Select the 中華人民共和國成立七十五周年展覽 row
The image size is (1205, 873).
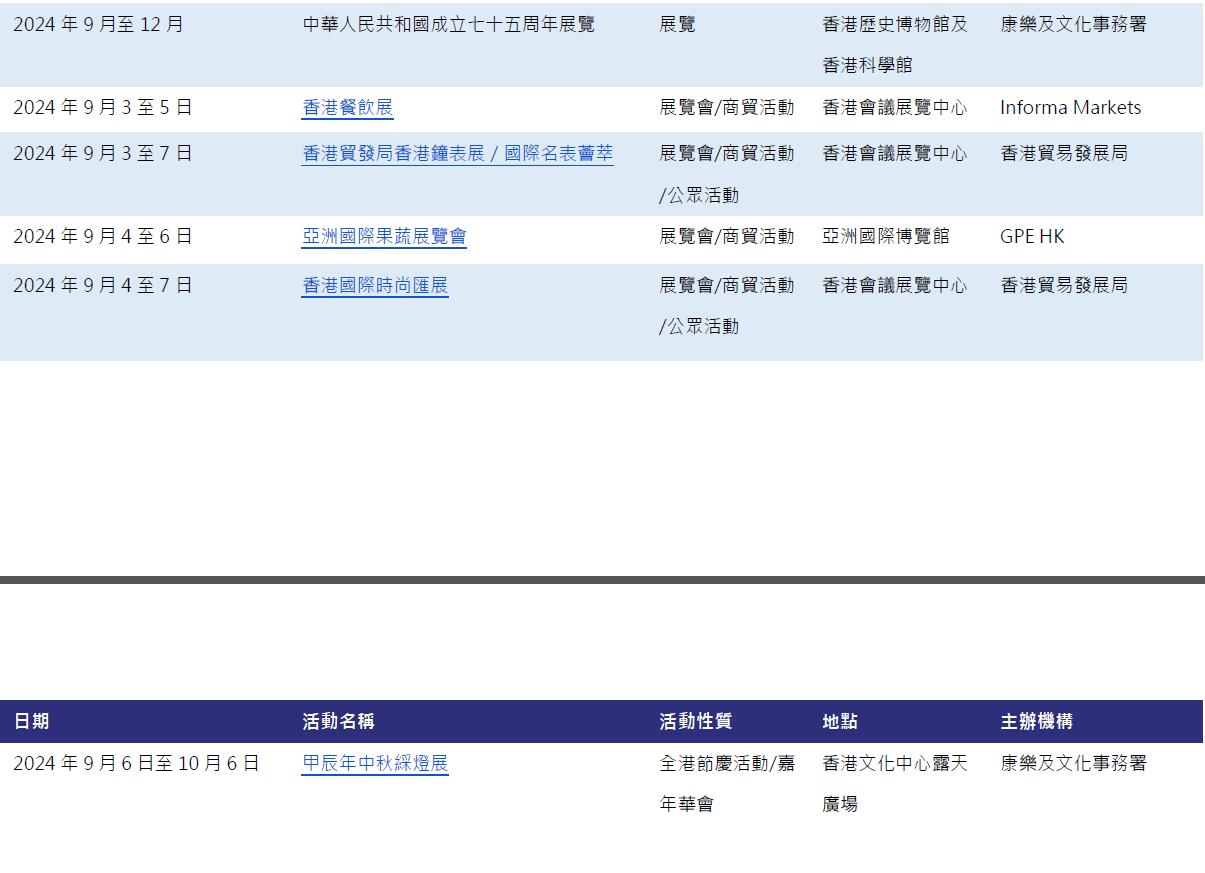[448, 24]
